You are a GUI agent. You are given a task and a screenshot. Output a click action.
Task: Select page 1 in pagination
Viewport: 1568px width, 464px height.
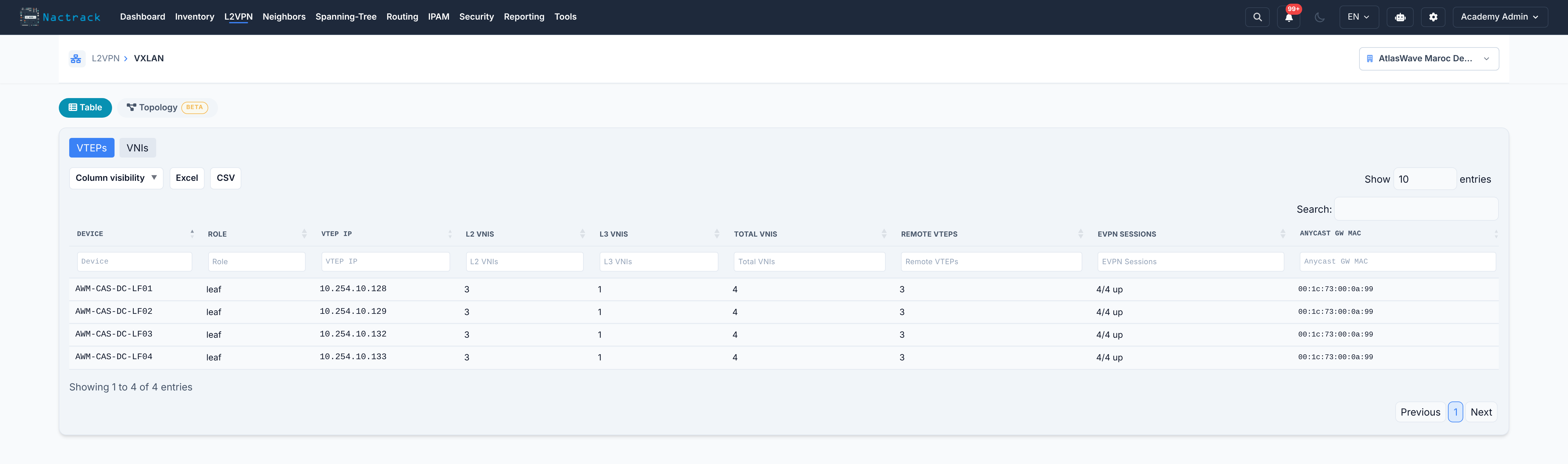pos(1455,412)
